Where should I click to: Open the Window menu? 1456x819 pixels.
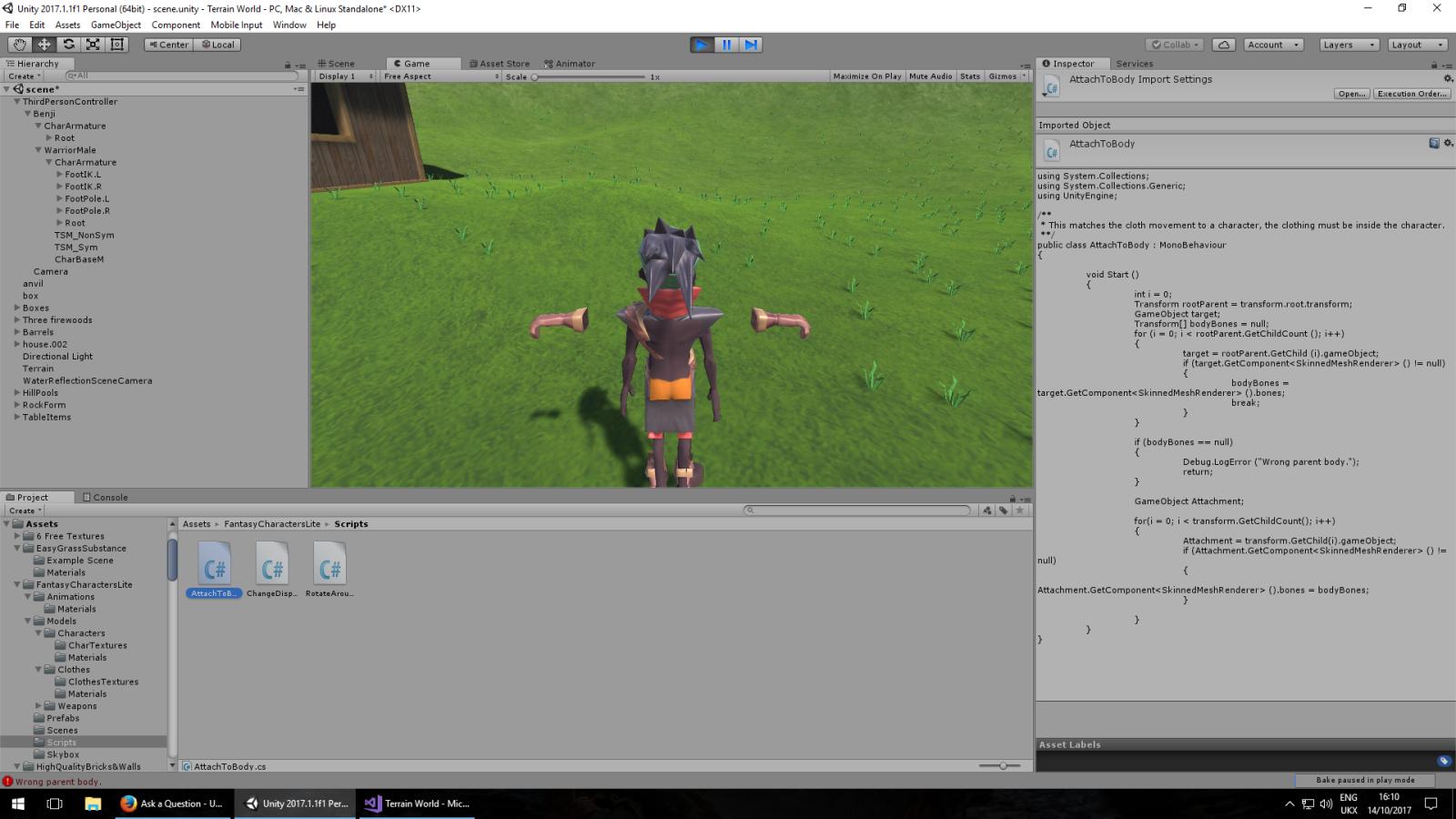pos(289,25)
